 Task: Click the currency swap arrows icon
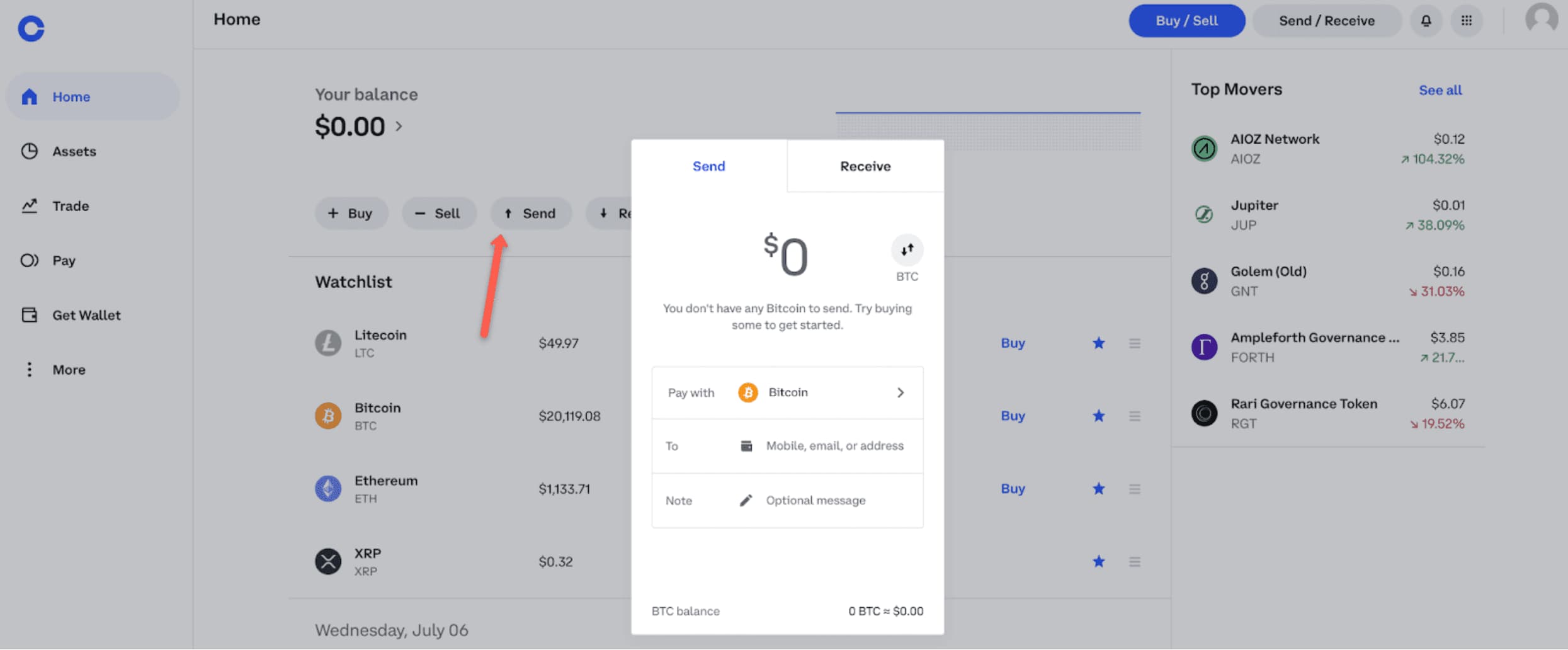click(907, 250)
